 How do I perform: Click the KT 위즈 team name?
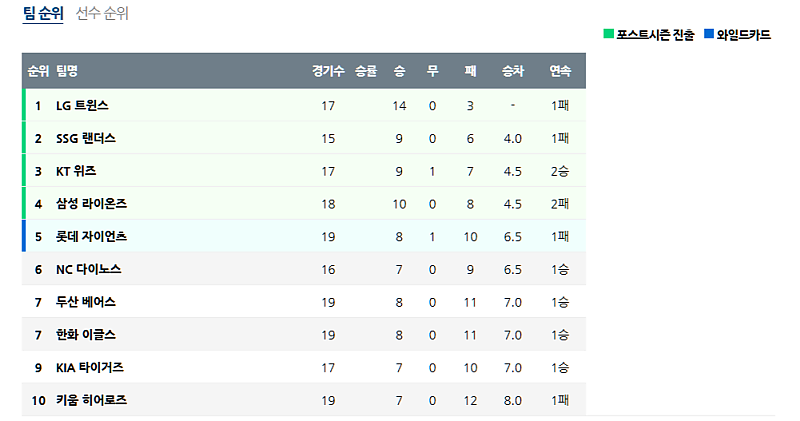[x=76, y=171]
